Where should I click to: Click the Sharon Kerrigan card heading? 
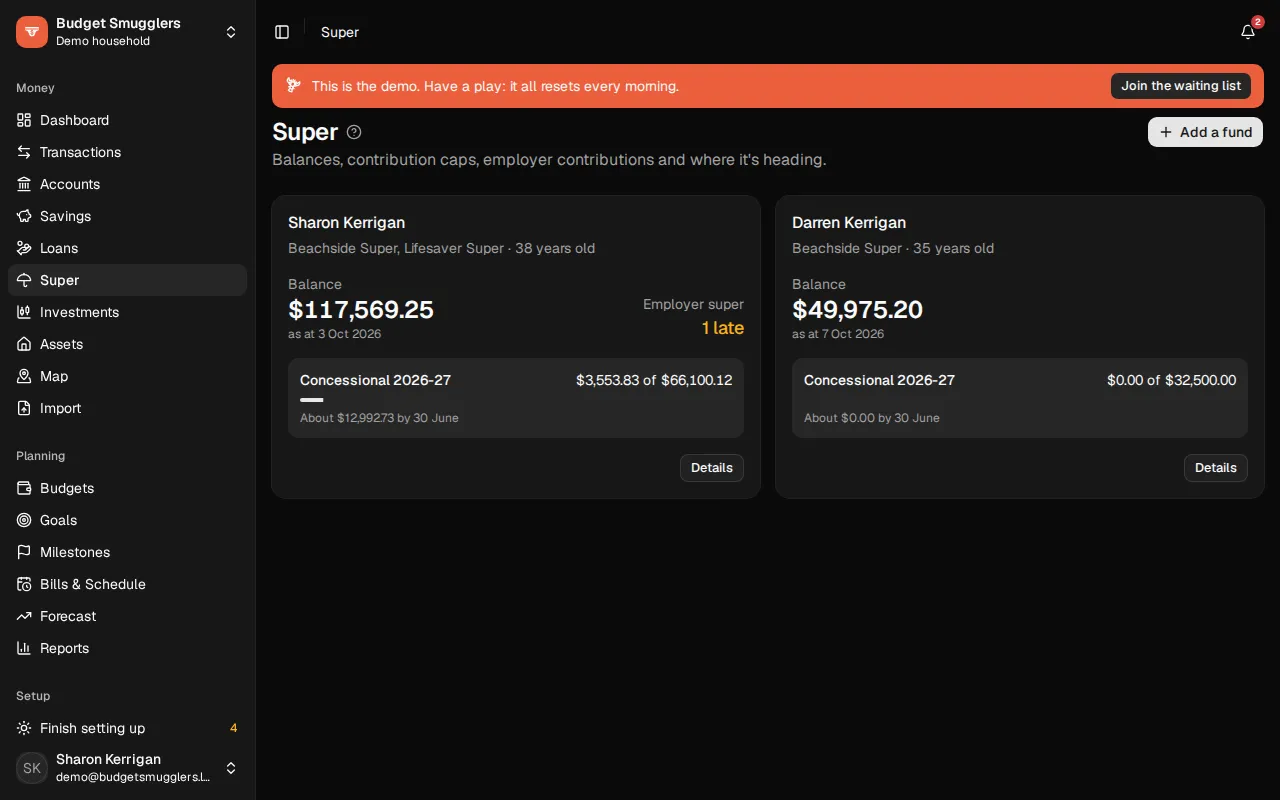click(346, 223)
